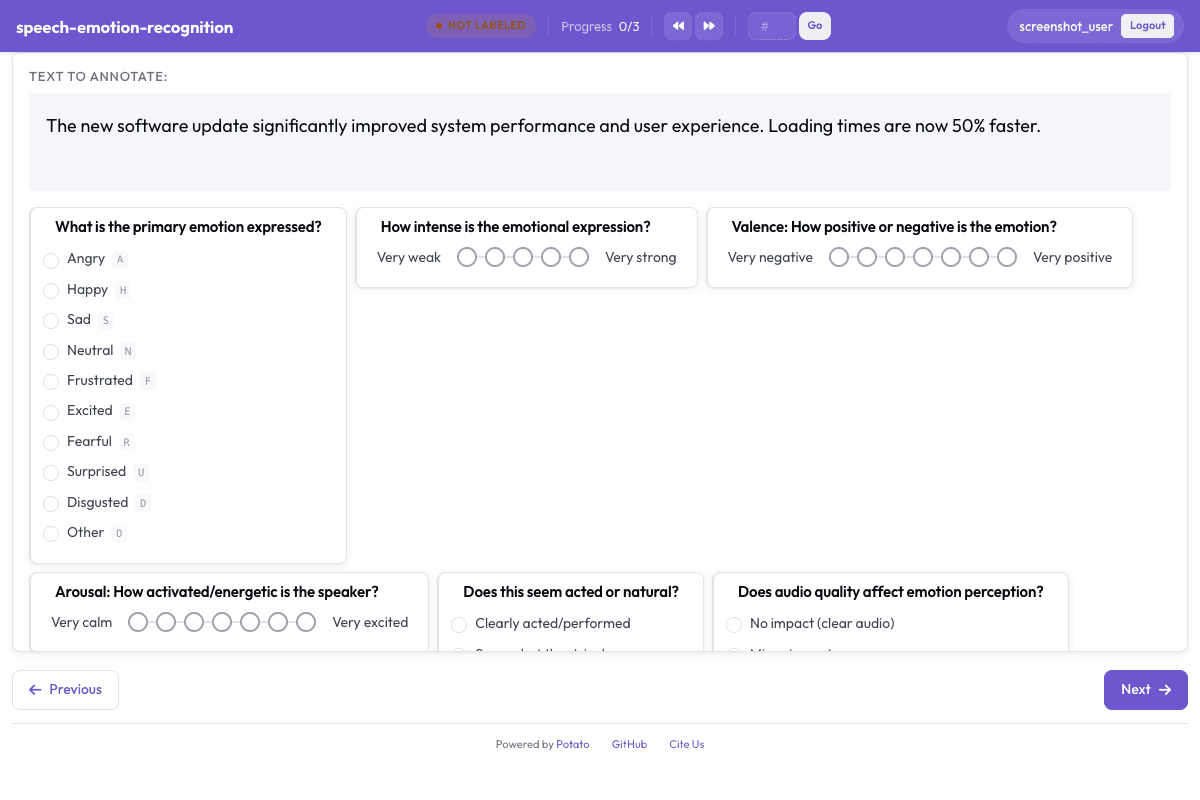The width and height of the screenshot is (1200, 800).
Task: Set valence to the middle neutral point
Action: pos(923,257)
